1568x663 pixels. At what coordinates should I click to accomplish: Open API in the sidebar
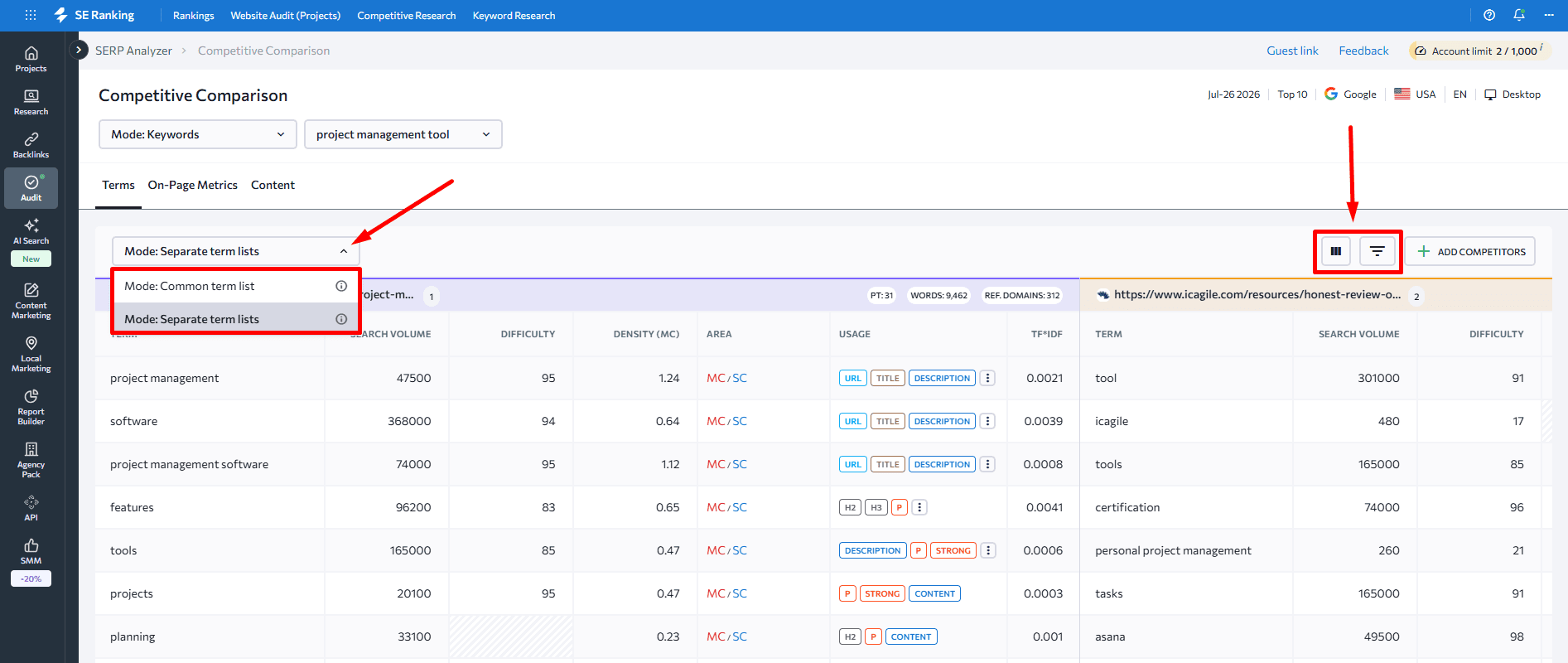[x=31, y=509]
